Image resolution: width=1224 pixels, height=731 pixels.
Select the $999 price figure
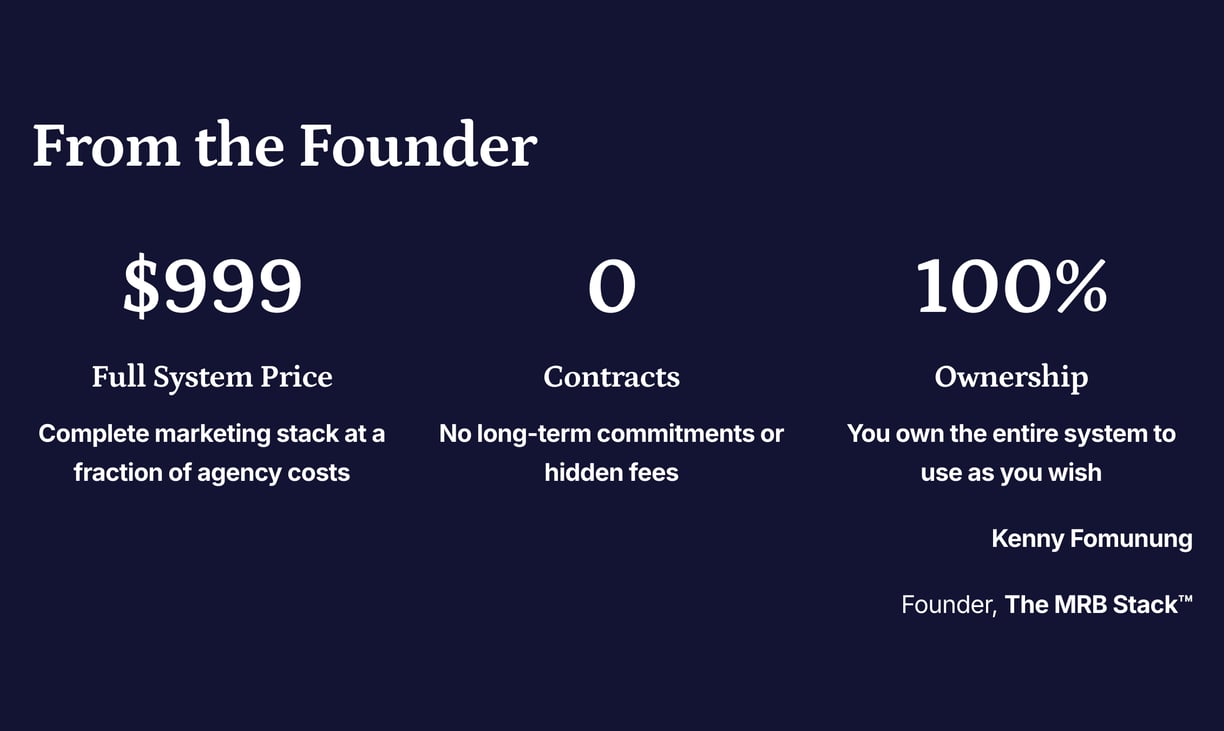tap(212, 287)
